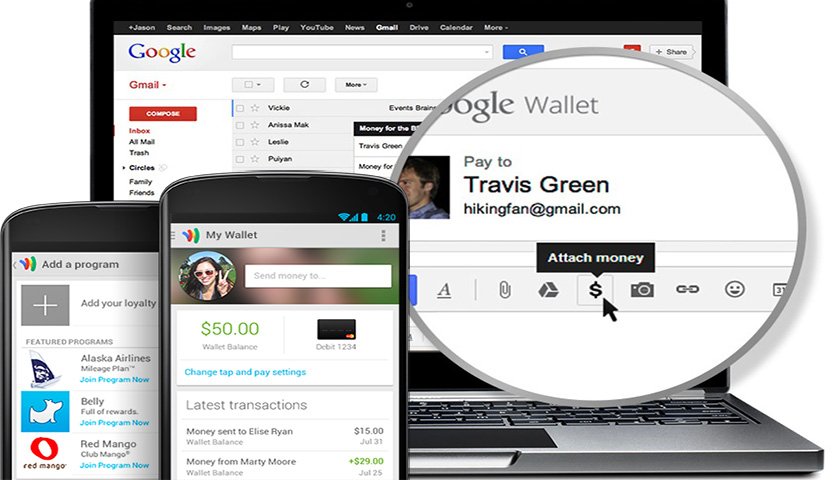The height and width of the screenshot is (480, 840).
Task: Check the Leslie email checkbox
Action: tap(240, 142)
